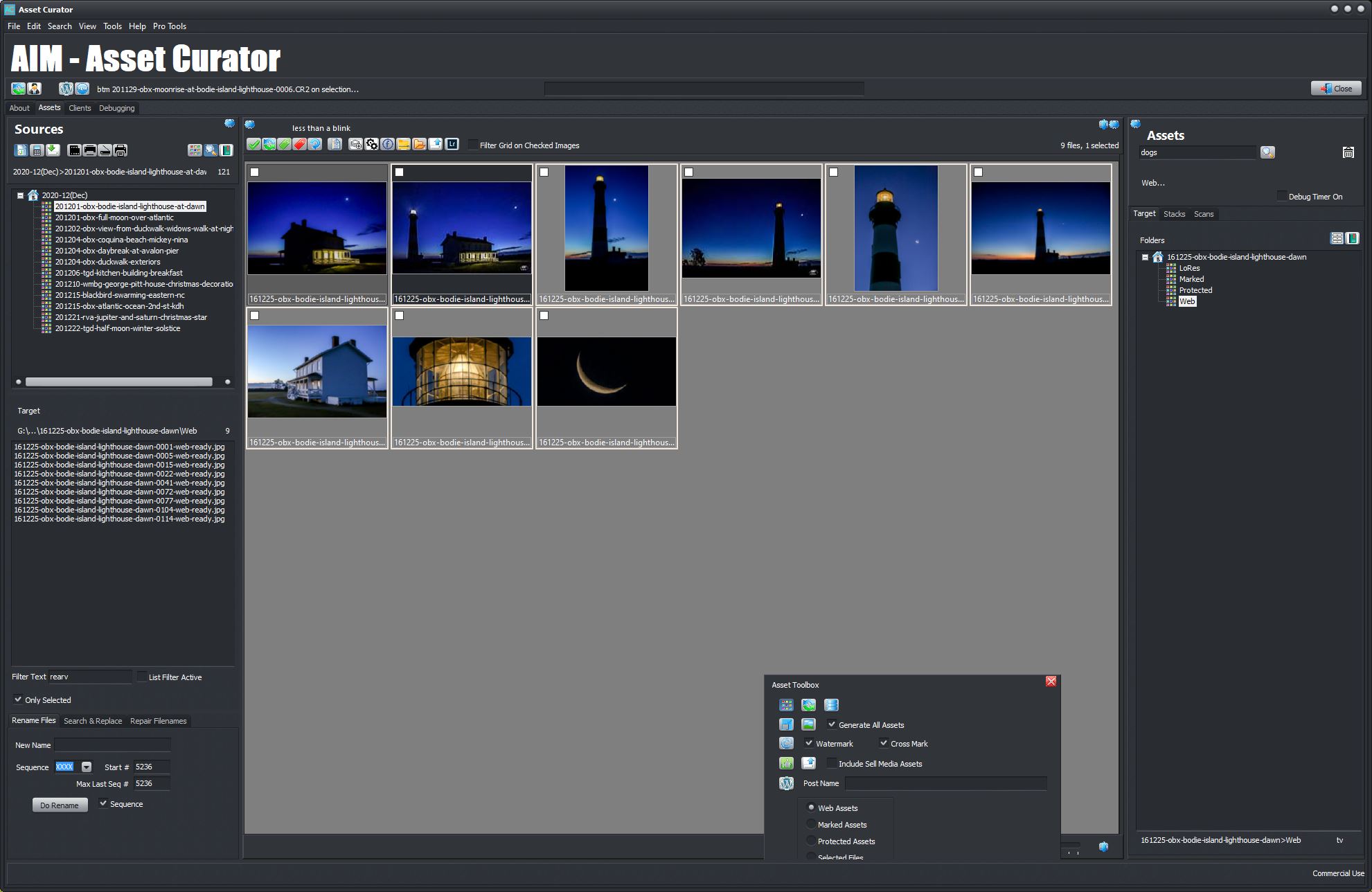Image resolution: width=1372 pixels, height=892 pixels.
Task: Select the crescent moon thumbnail
Action: click(606, 371)
